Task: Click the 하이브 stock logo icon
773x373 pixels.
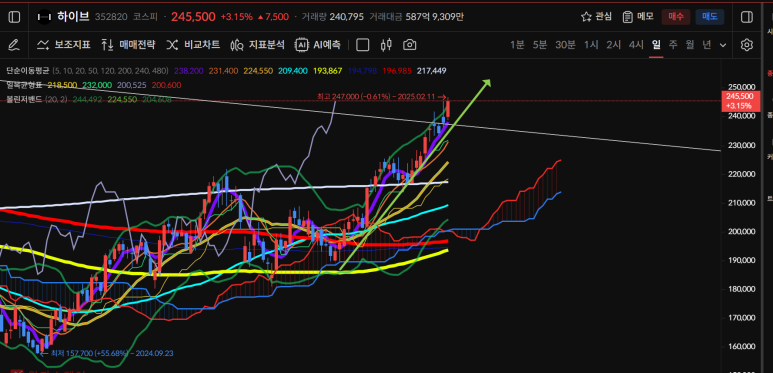Action: [x=45, y=17]
